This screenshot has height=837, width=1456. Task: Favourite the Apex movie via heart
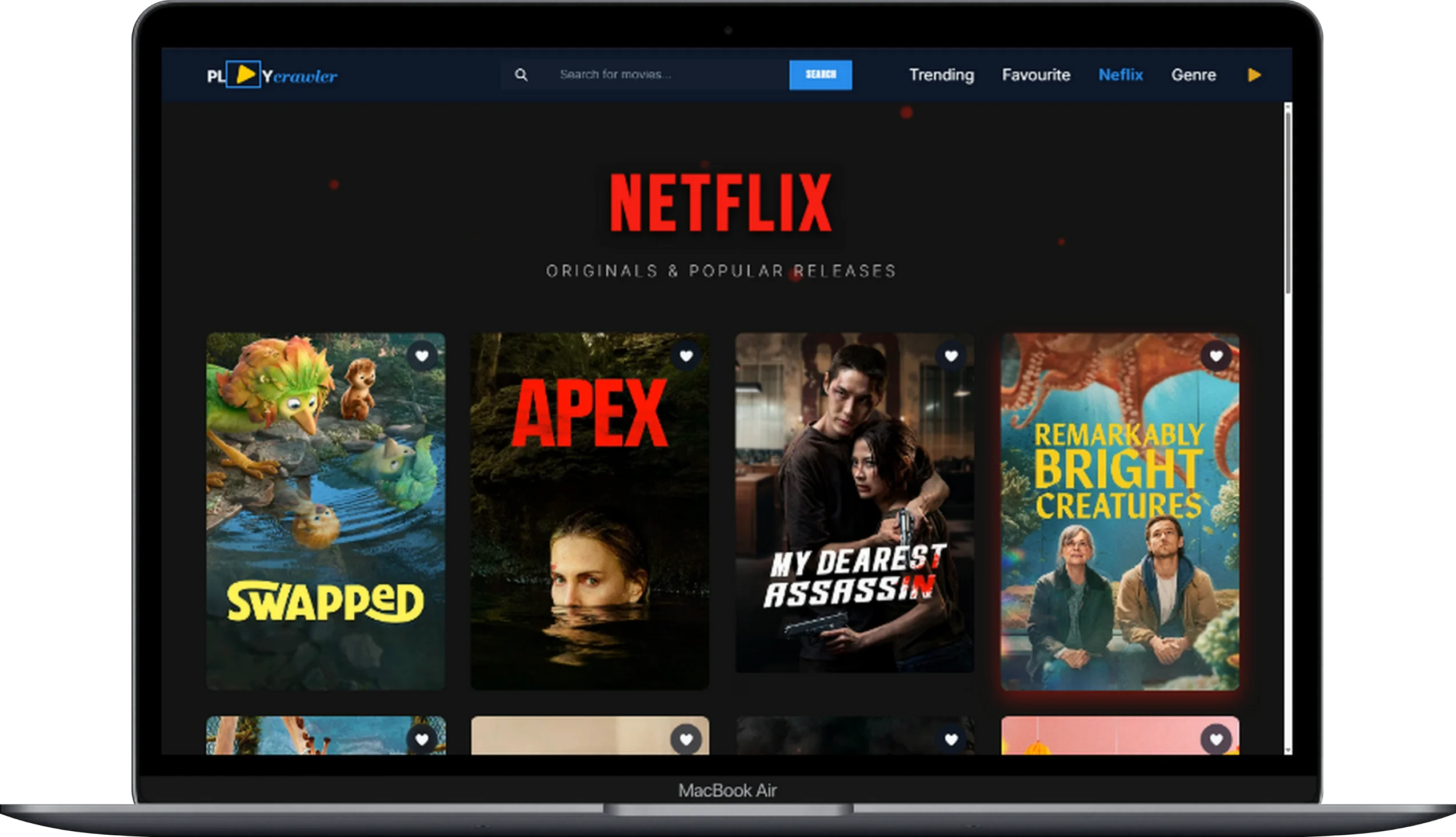click(x=686, y=356)
